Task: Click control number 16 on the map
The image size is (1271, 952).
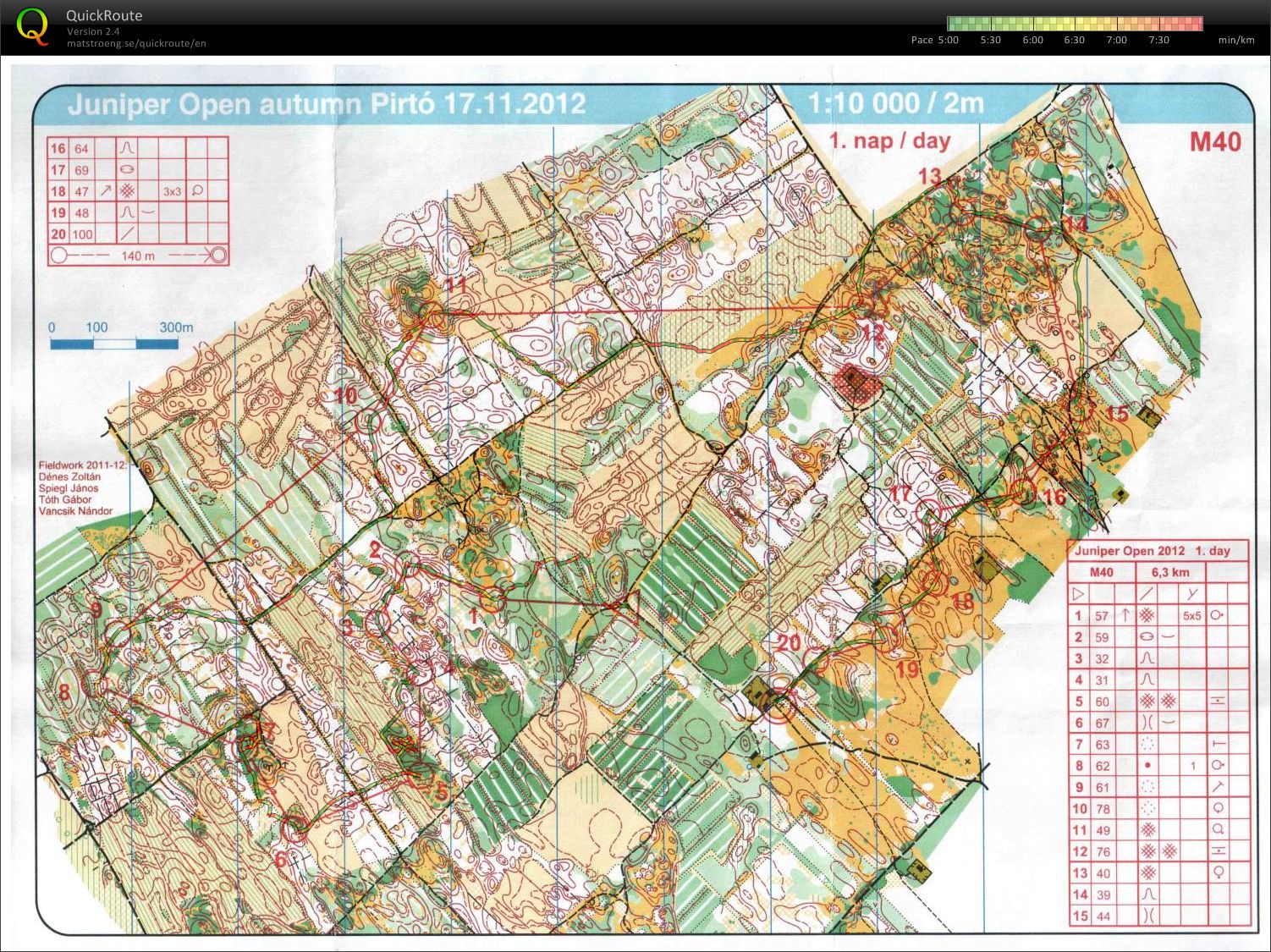Action: click(x=1054, y=497)
